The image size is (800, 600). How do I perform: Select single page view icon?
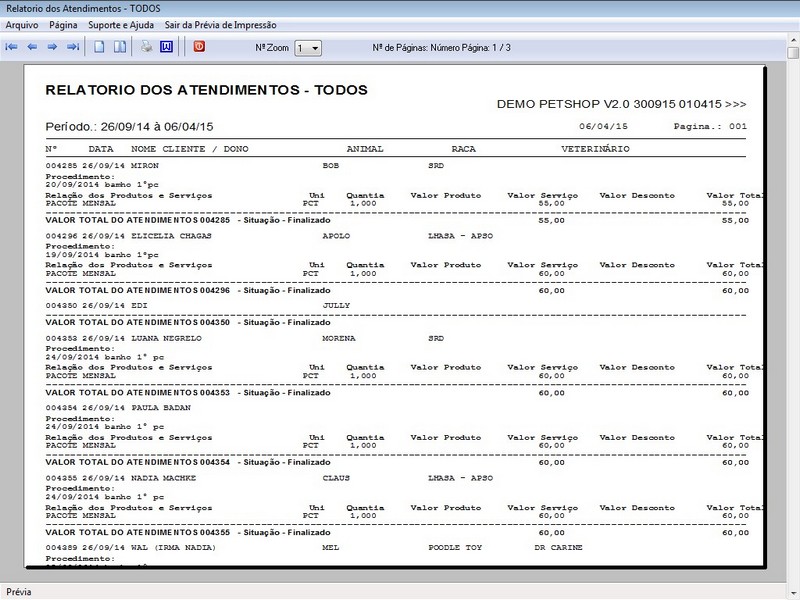coord(99,47)
